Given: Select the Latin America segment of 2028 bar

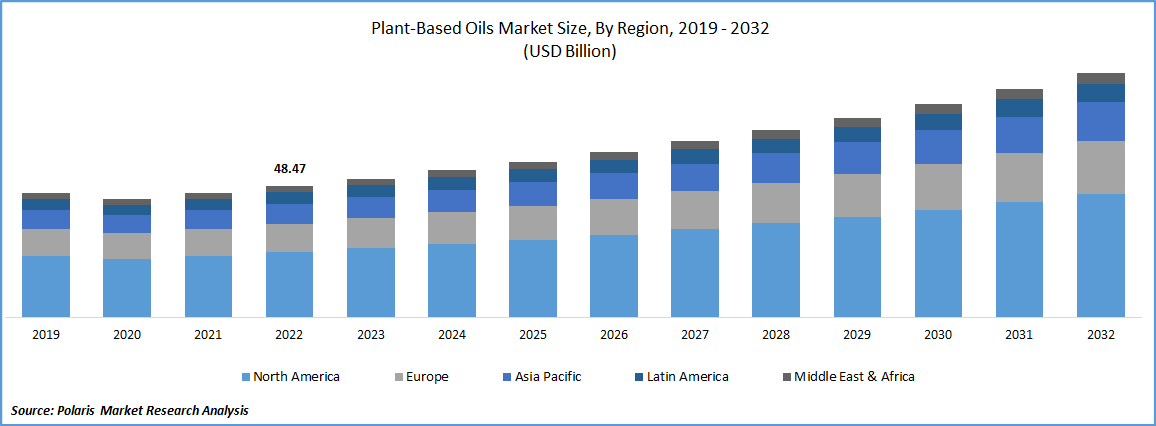Looking at the screenshot, I should click(x=776, y=146).
